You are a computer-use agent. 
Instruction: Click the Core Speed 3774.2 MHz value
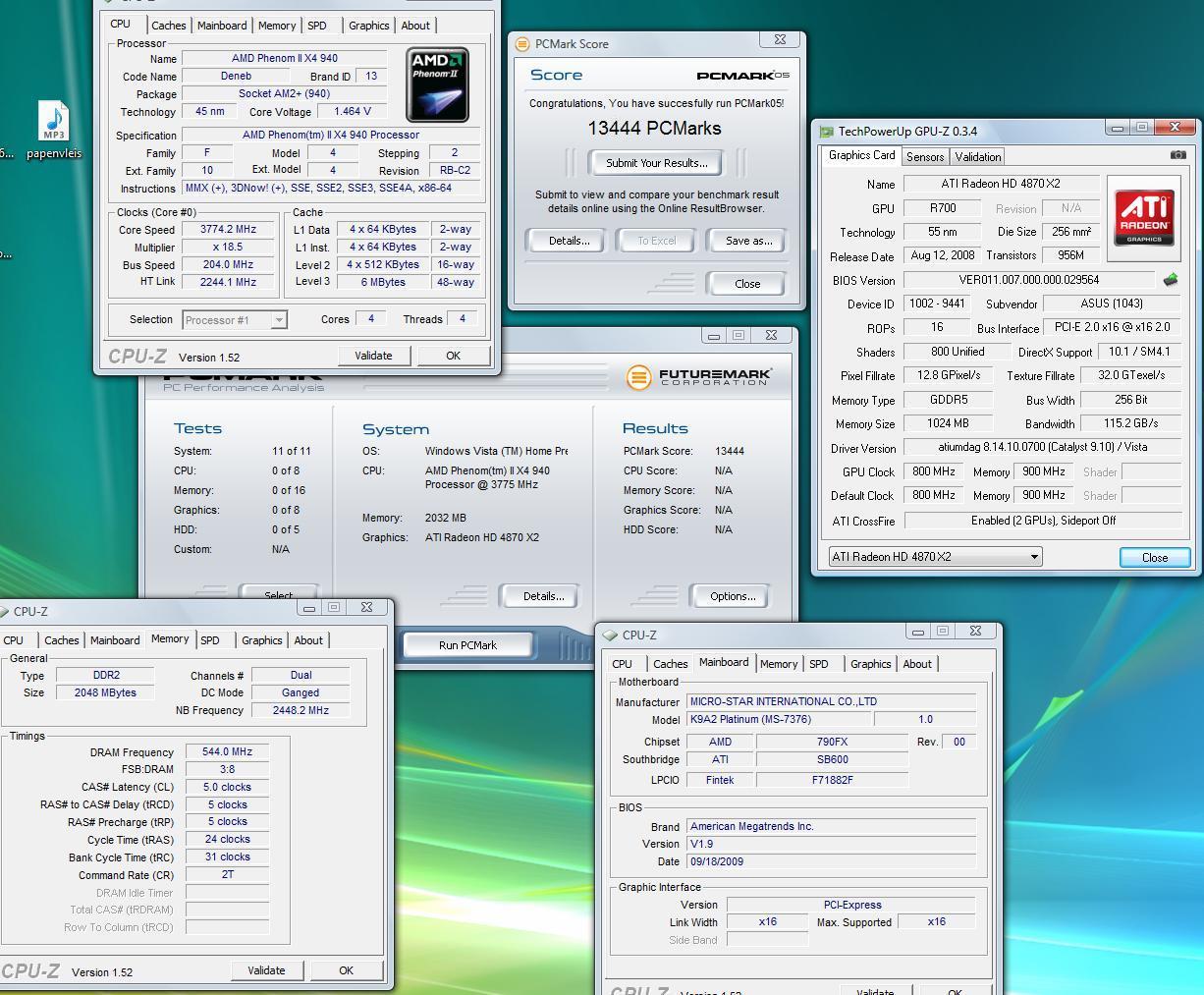pos(228,230)
